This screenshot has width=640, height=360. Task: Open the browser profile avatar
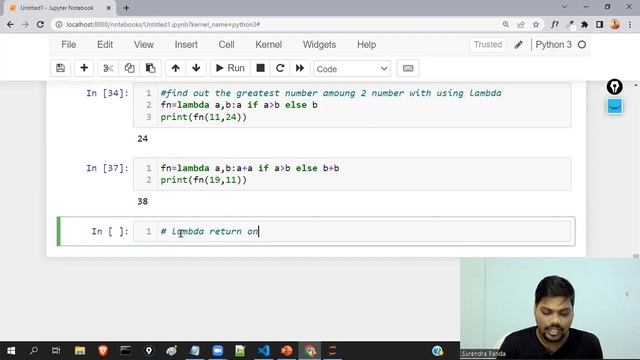(x=615, y=24)
